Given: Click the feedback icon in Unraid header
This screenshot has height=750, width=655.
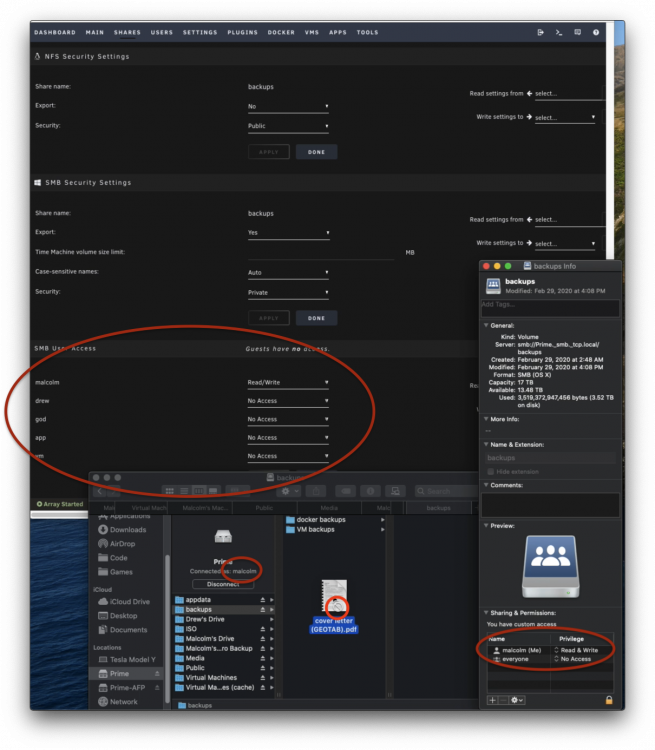Looking at the screenshot, I should coord(577,32).
